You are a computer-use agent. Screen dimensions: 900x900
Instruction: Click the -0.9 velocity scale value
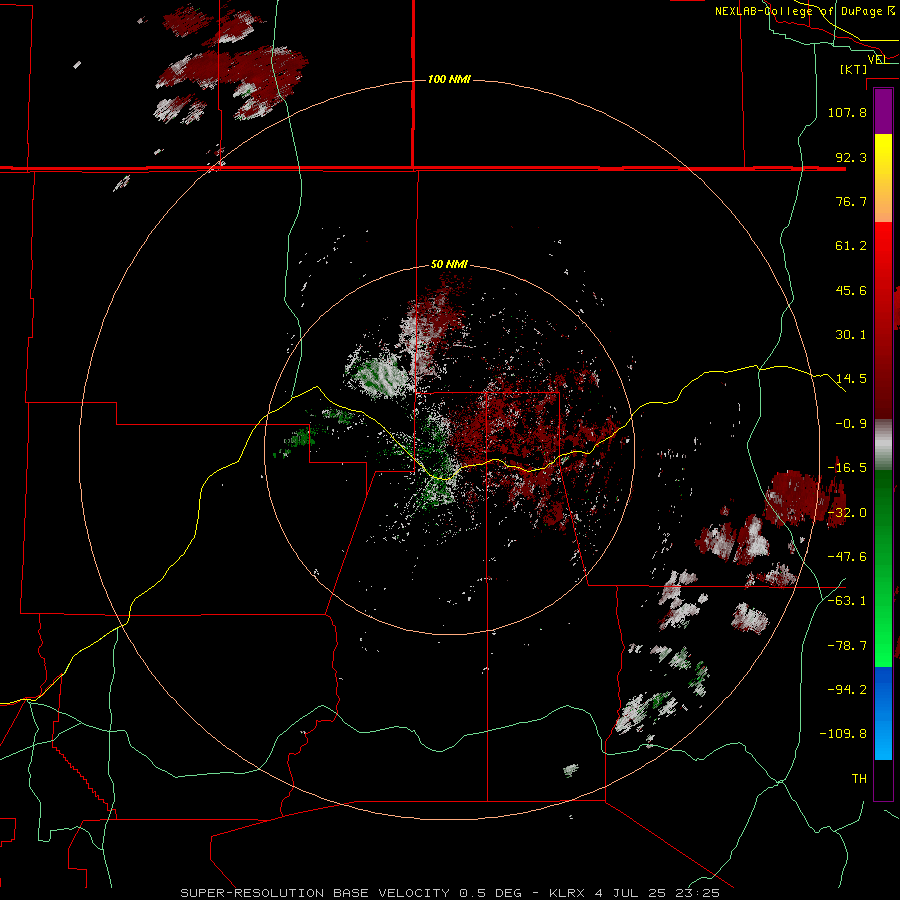tap(851, 424)
